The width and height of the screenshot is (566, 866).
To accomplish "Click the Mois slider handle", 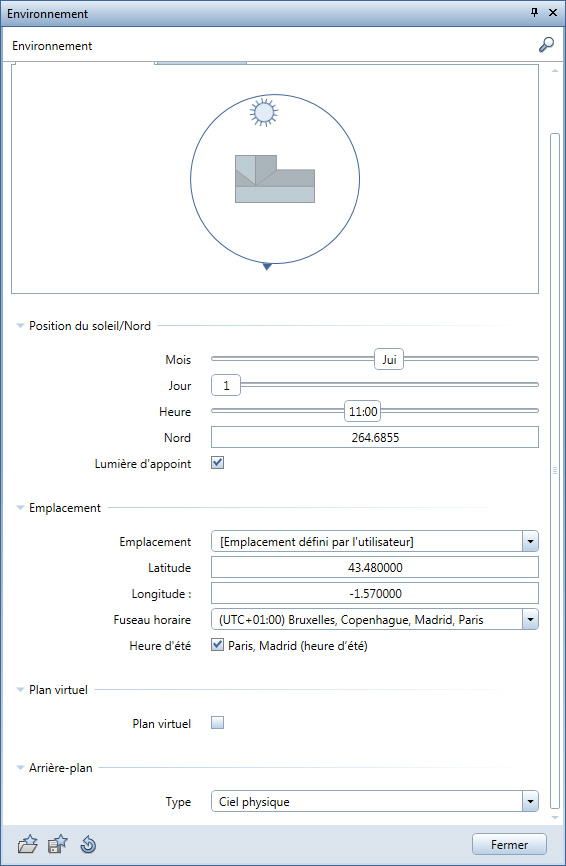I will point(389,359).
